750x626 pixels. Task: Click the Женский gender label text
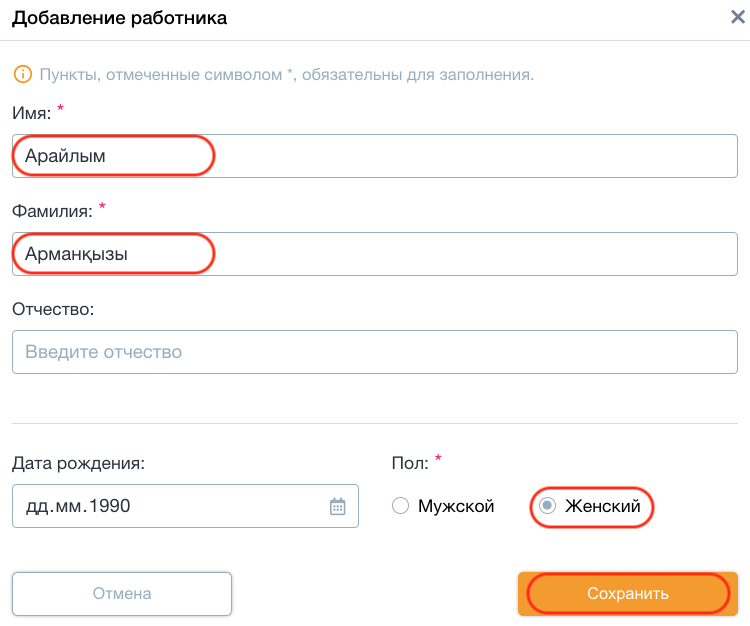coord(603,506)
